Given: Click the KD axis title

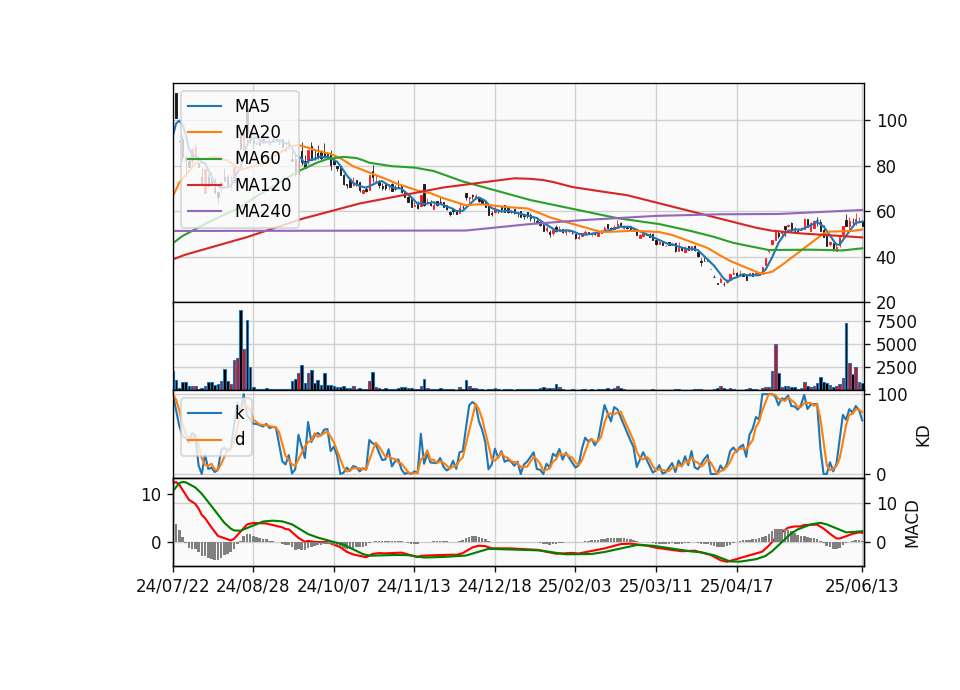Looking at the screenshot, I should click(x=923, y=437).
